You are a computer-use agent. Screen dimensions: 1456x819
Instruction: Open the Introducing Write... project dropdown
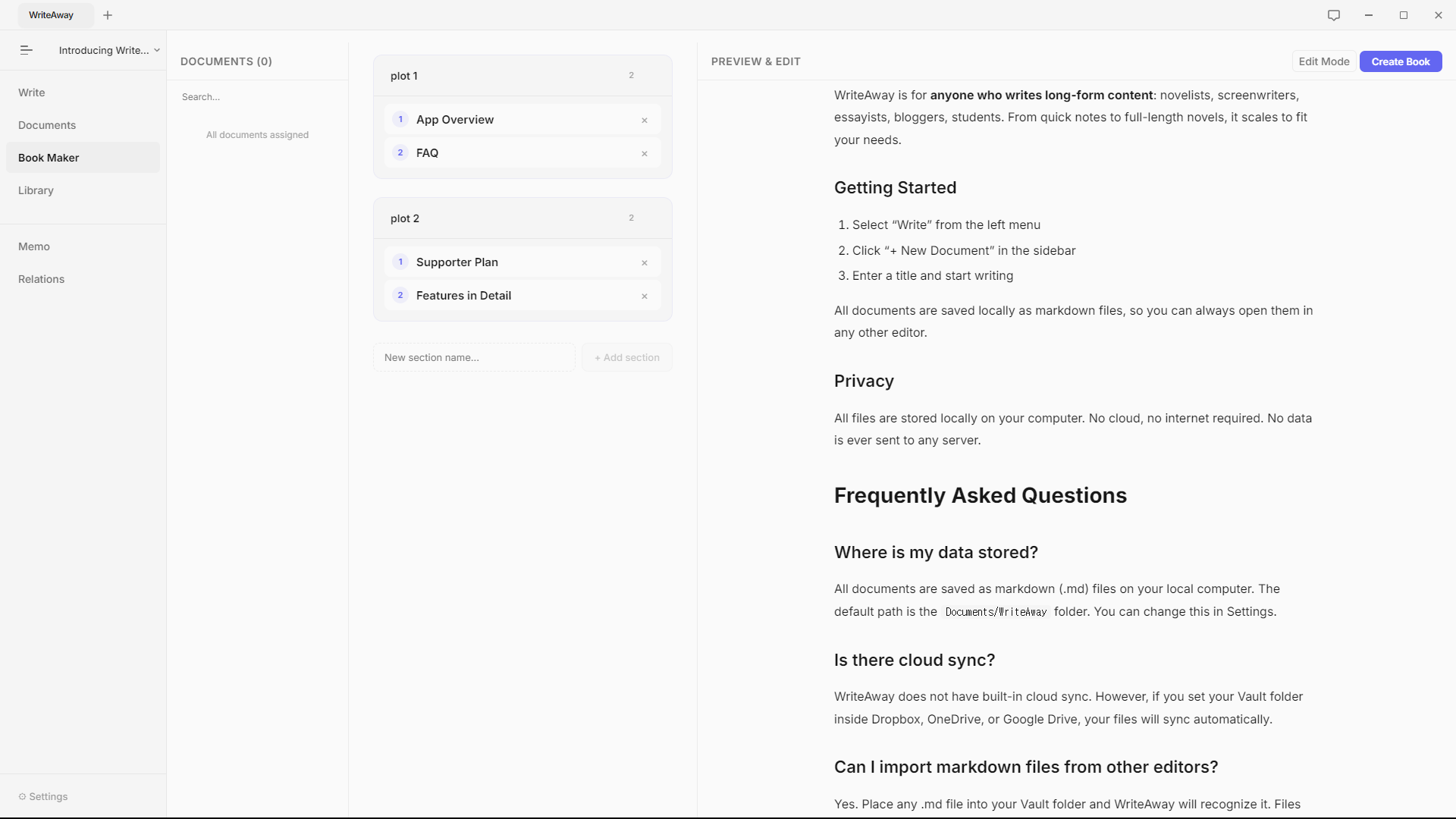[109, 50]
